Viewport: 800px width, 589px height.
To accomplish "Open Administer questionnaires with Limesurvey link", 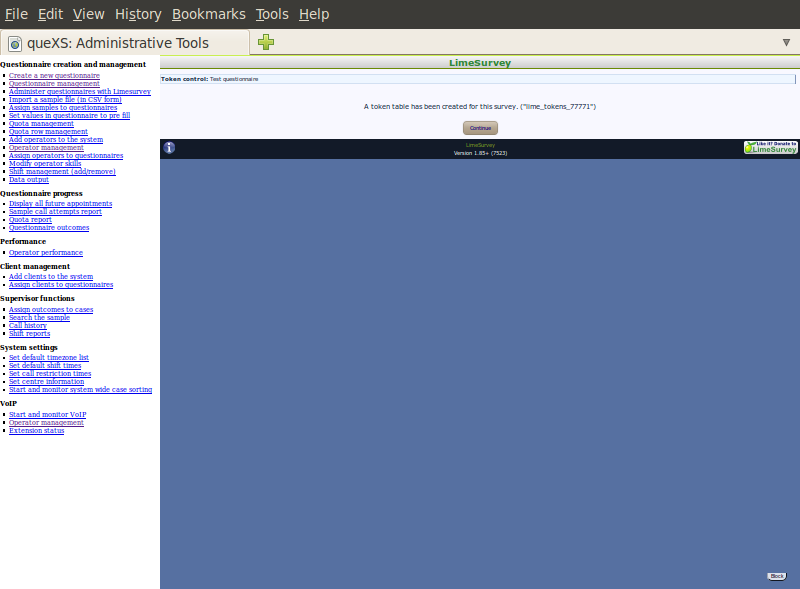I will 80,91.
